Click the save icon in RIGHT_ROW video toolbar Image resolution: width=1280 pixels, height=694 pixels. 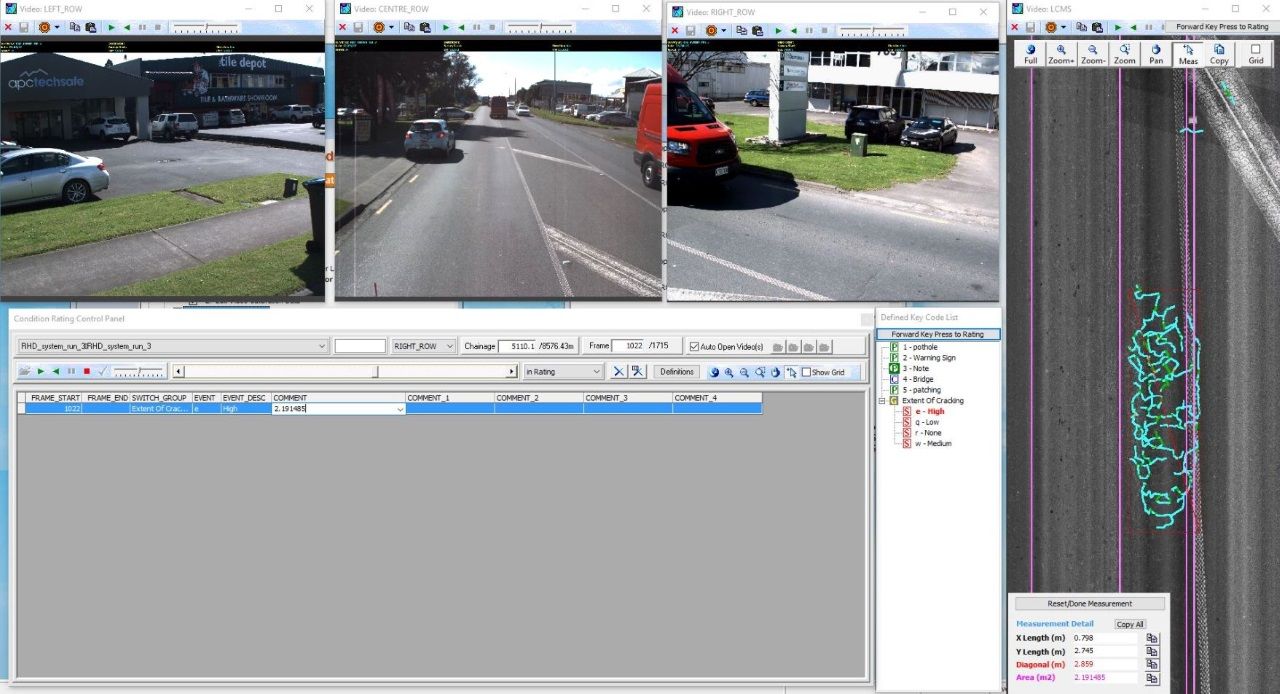tap(692, 30)
